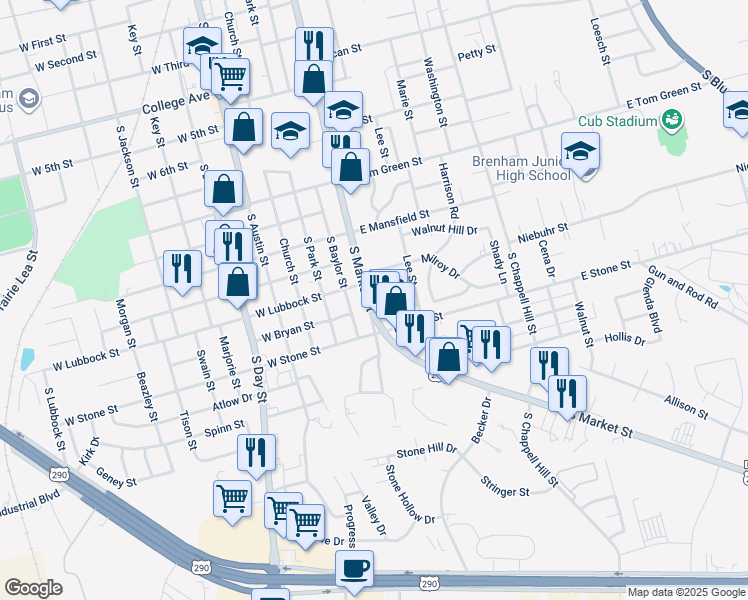Click restaurant marker near Morgan St
This screenshot has width=748, height=600.
click(181, 268)
